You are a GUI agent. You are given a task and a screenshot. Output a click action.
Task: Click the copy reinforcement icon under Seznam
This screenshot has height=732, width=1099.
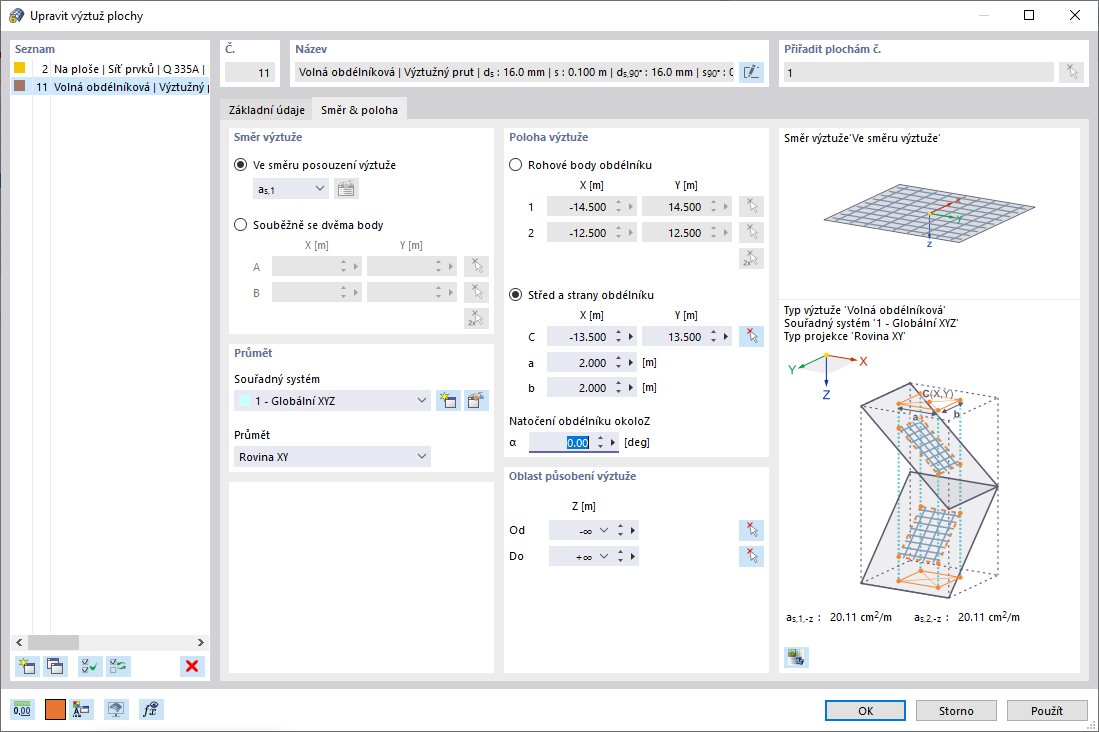[55, 666]
